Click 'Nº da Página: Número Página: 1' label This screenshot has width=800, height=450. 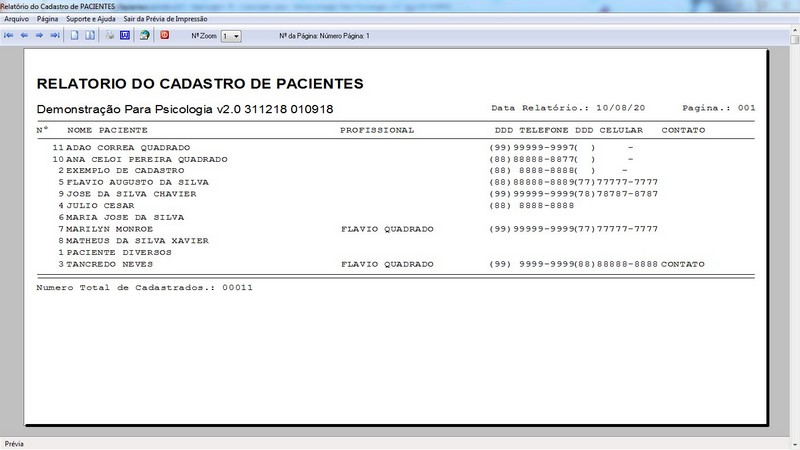[324, 36]
